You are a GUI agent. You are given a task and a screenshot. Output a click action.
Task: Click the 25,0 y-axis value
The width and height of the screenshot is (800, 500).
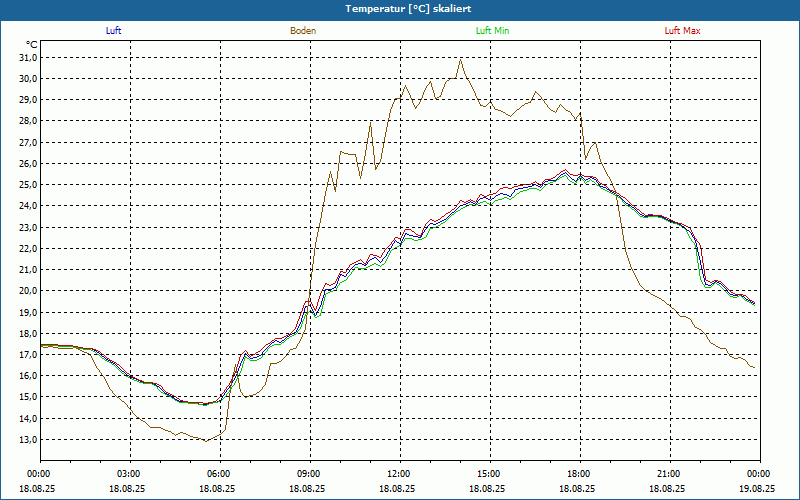pos(28,184)
